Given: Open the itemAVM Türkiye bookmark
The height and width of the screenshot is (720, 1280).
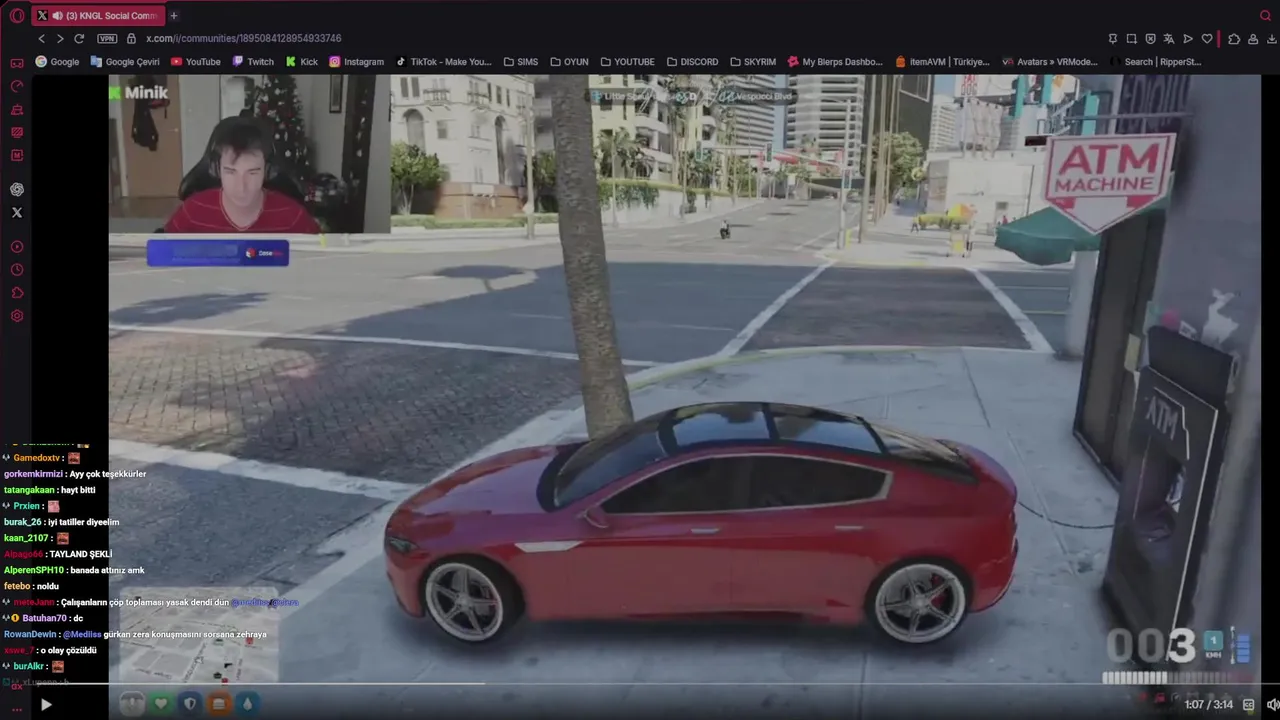Looking at the screenshot, I should [x=942, y=61].
